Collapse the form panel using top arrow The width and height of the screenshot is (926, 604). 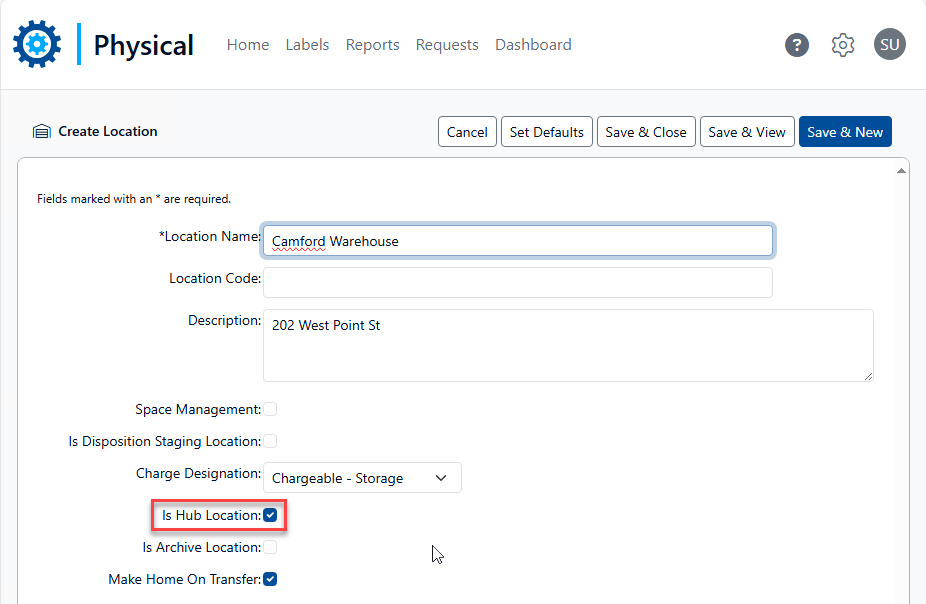[900, 172]
